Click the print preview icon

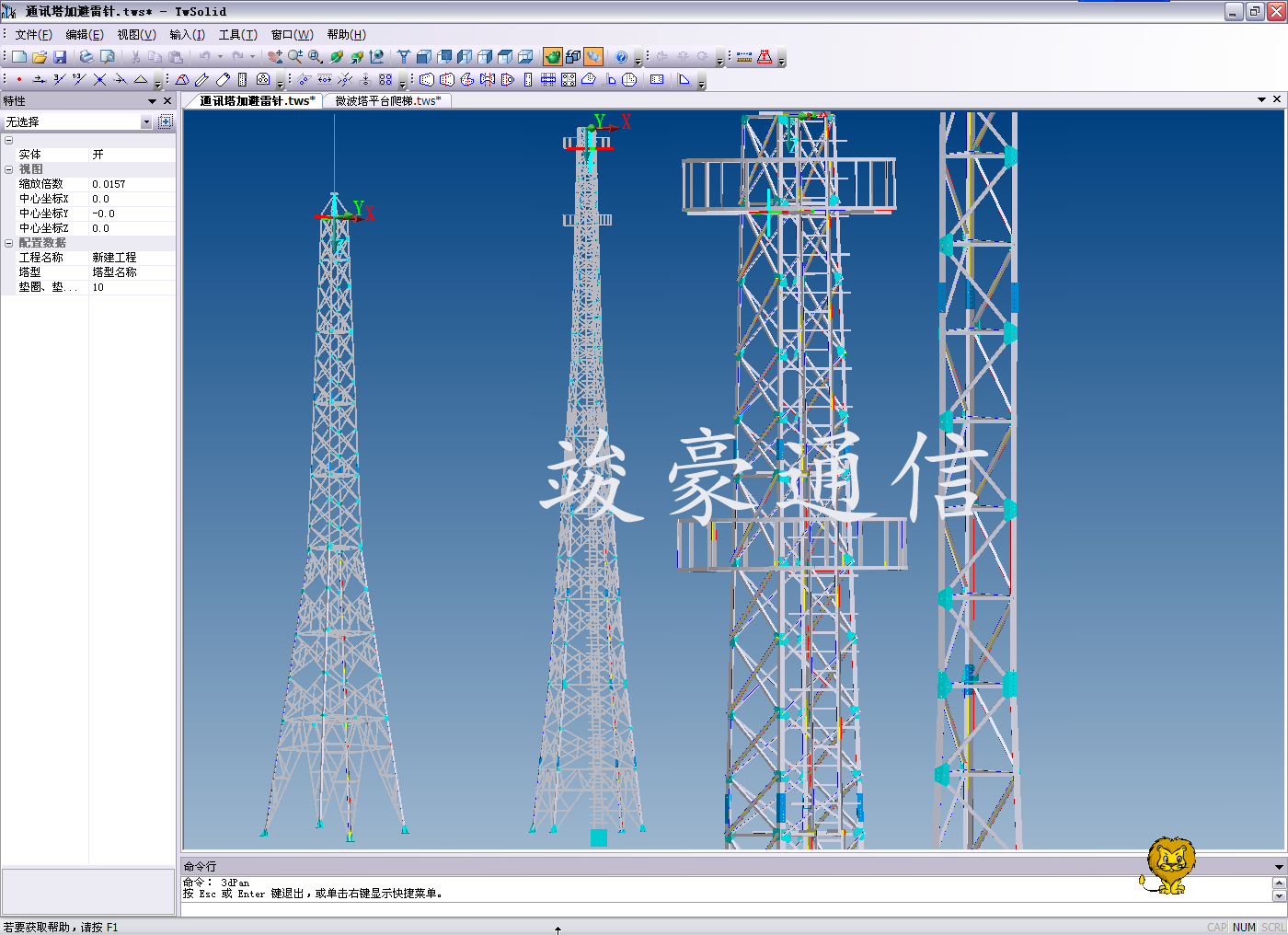(x=107, y=57)
